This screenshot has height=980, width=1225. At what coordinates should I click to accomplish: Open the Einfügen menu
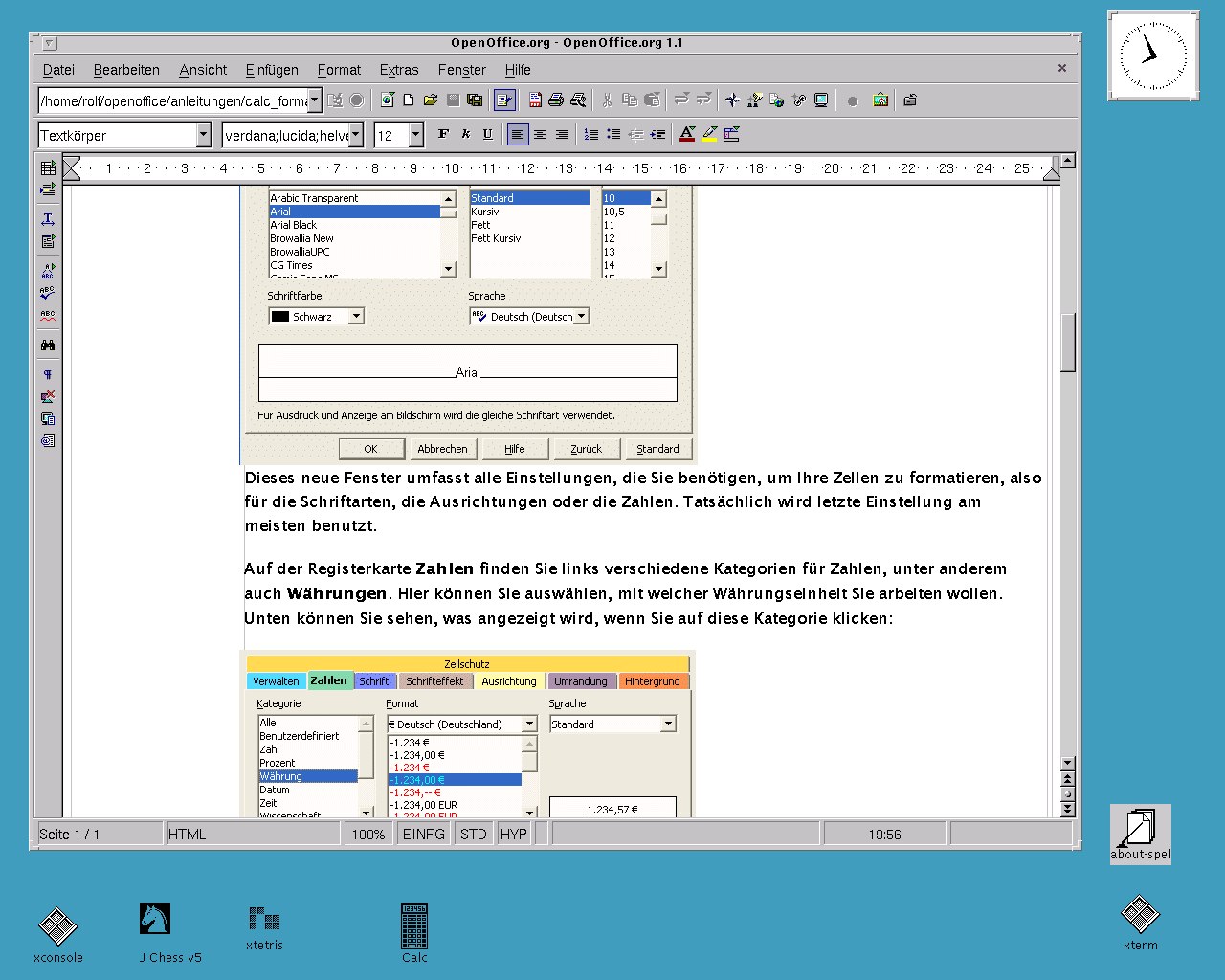[x=272, y=70]
